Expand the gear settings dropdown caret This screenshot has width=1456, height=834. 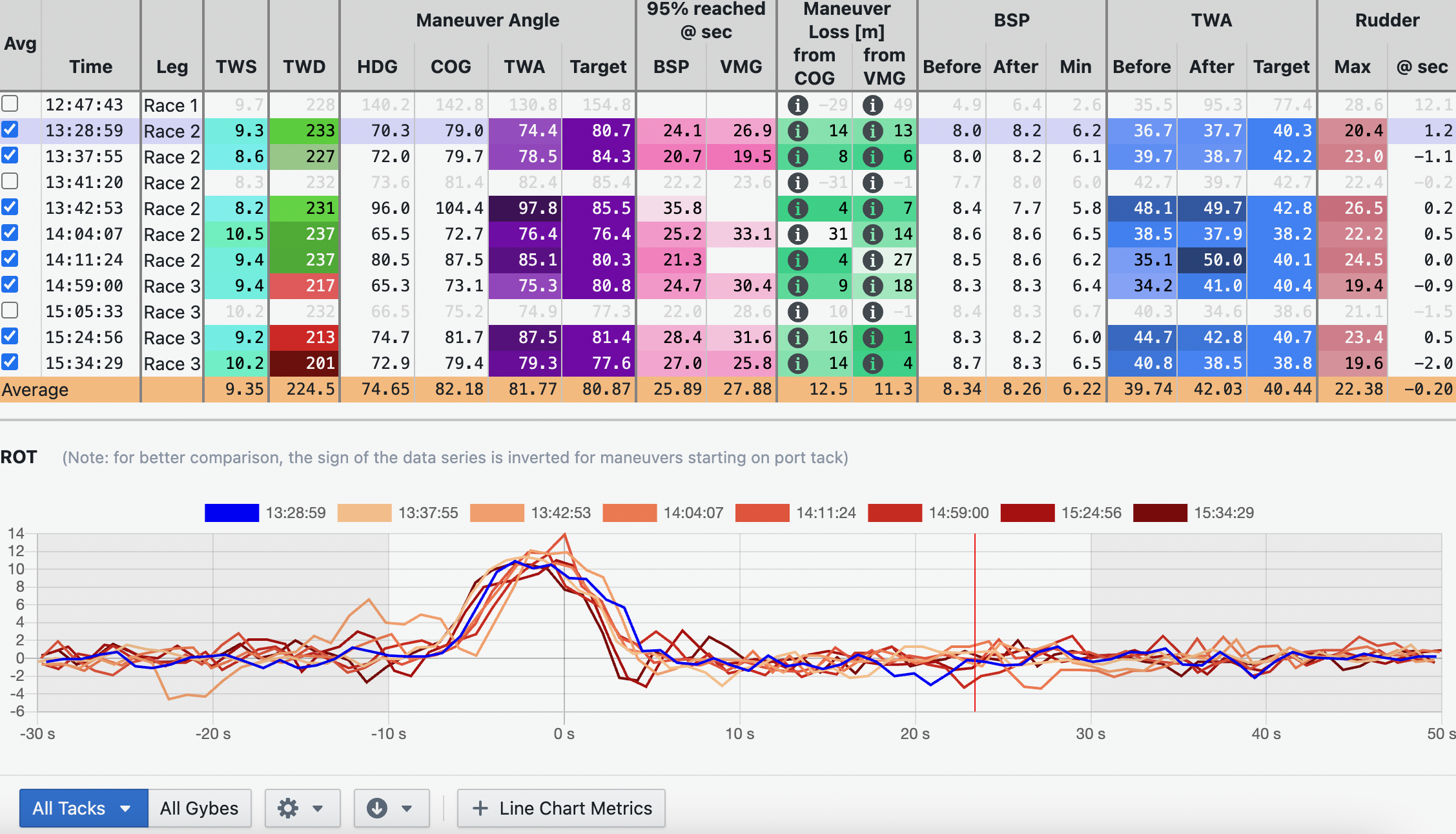(318, 809)
